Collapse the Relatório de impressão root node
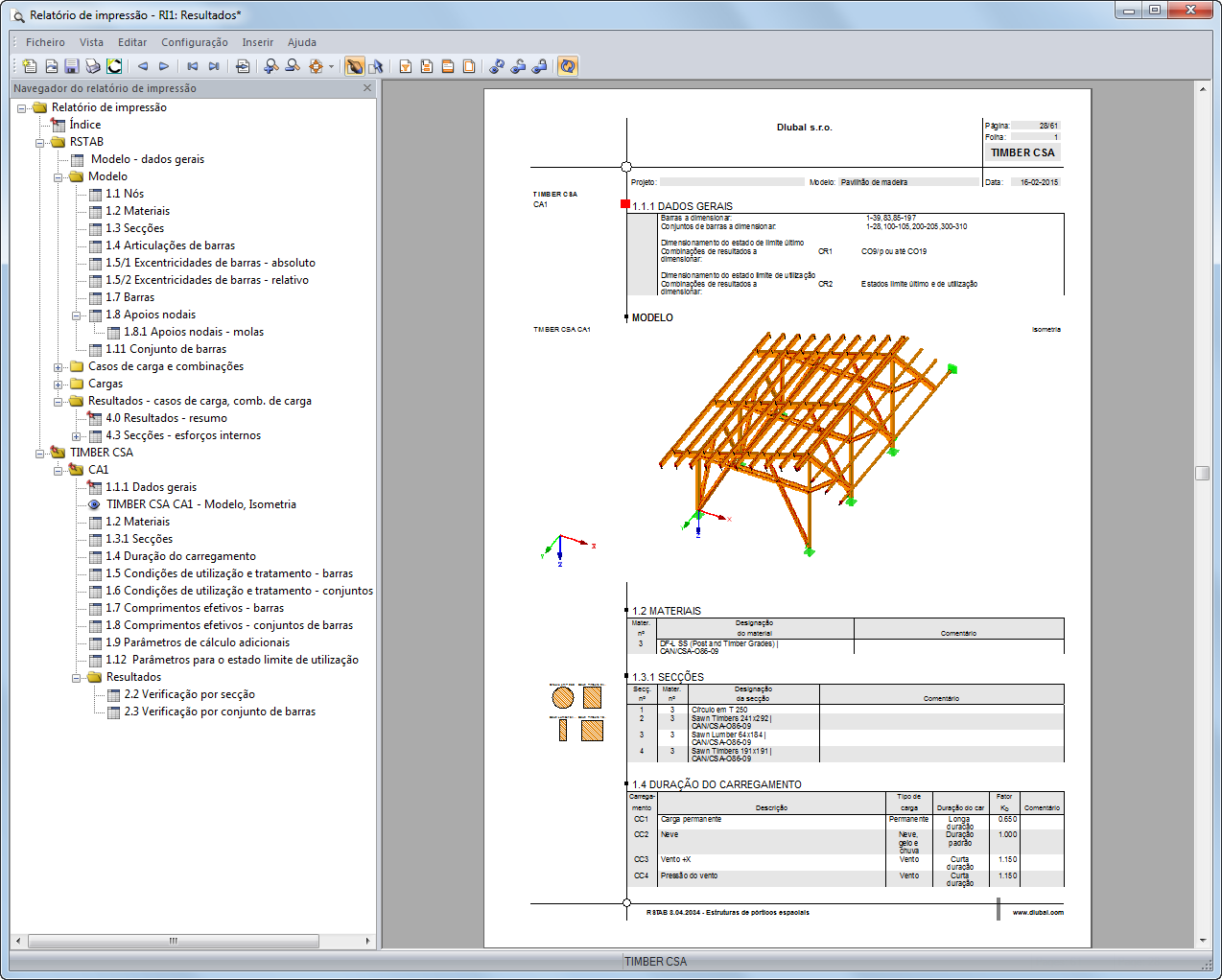Image resolution: width=1222 pixels, height=980 pixels. click(22, 107)
